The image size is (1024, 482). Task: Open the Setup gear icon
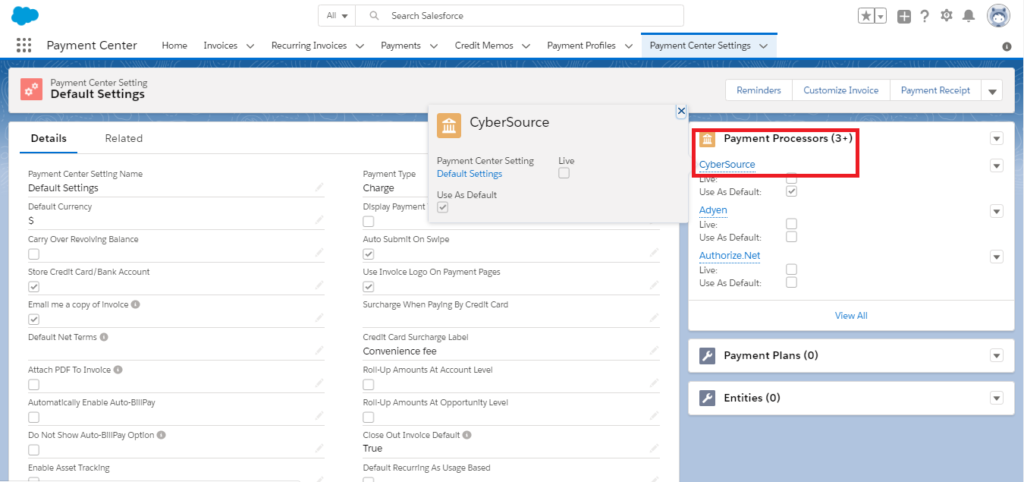point(947,16)
